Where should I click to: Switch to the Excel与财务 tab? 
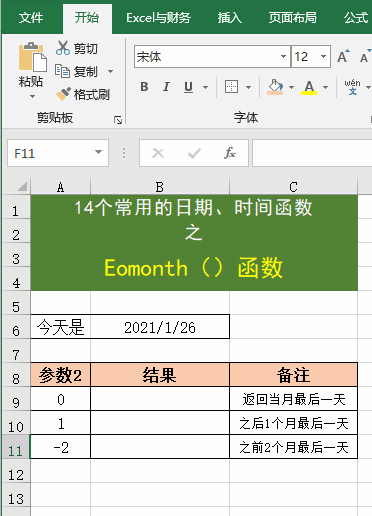click(x=158, y=18)
